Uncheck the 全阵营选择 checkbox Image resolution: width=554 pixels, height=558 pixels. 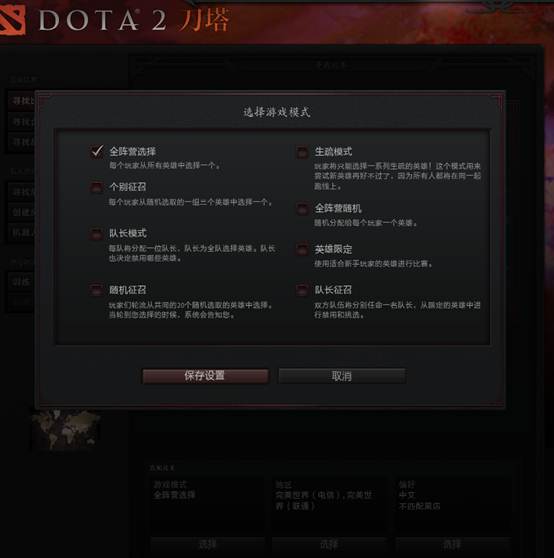click(97, 151)
